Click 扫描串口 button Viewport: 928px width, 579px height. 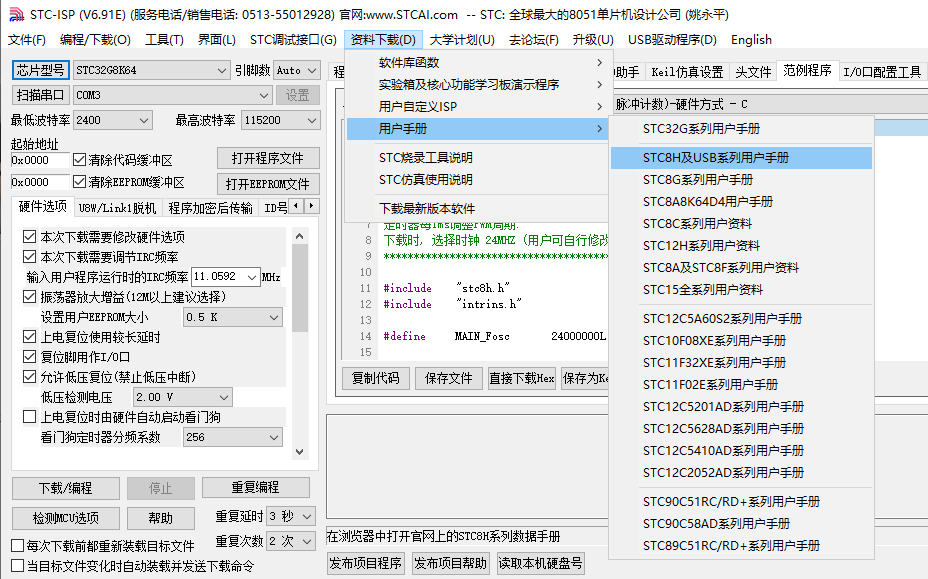pos(40,95)
